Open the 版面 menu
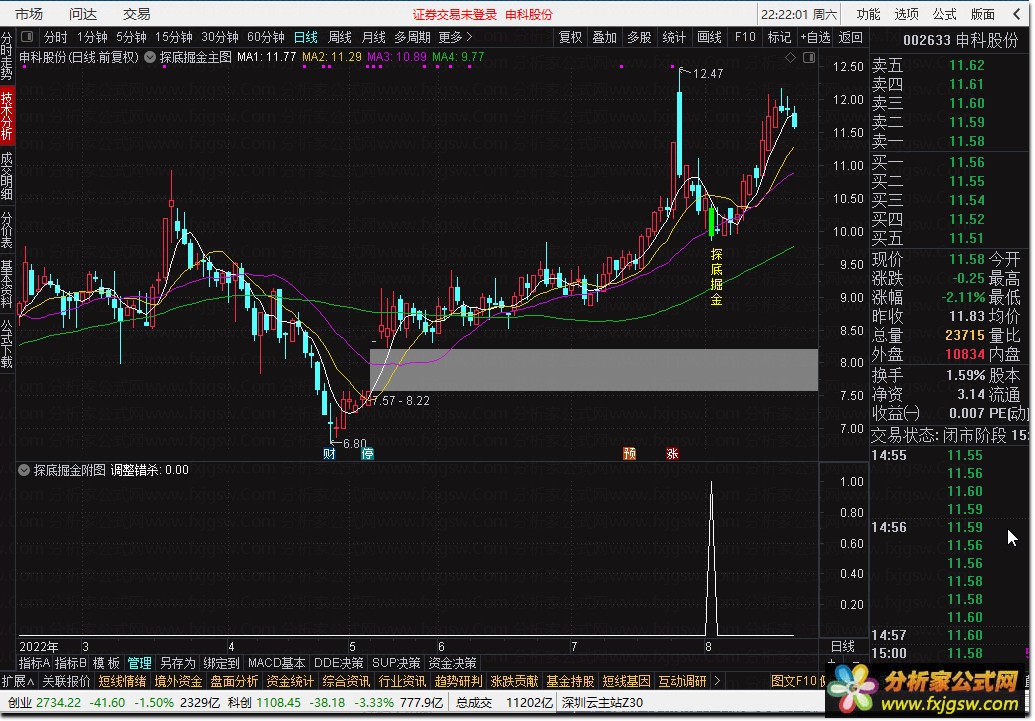This screenshot has height=721, width=1035. pos(983,14)
